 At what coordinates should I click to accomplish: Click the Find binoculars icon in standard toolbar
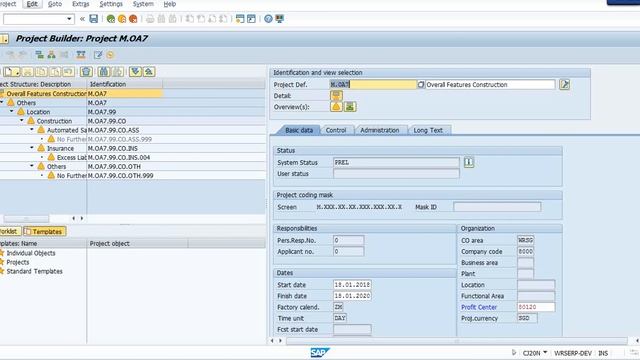click(x=162, y=19)
